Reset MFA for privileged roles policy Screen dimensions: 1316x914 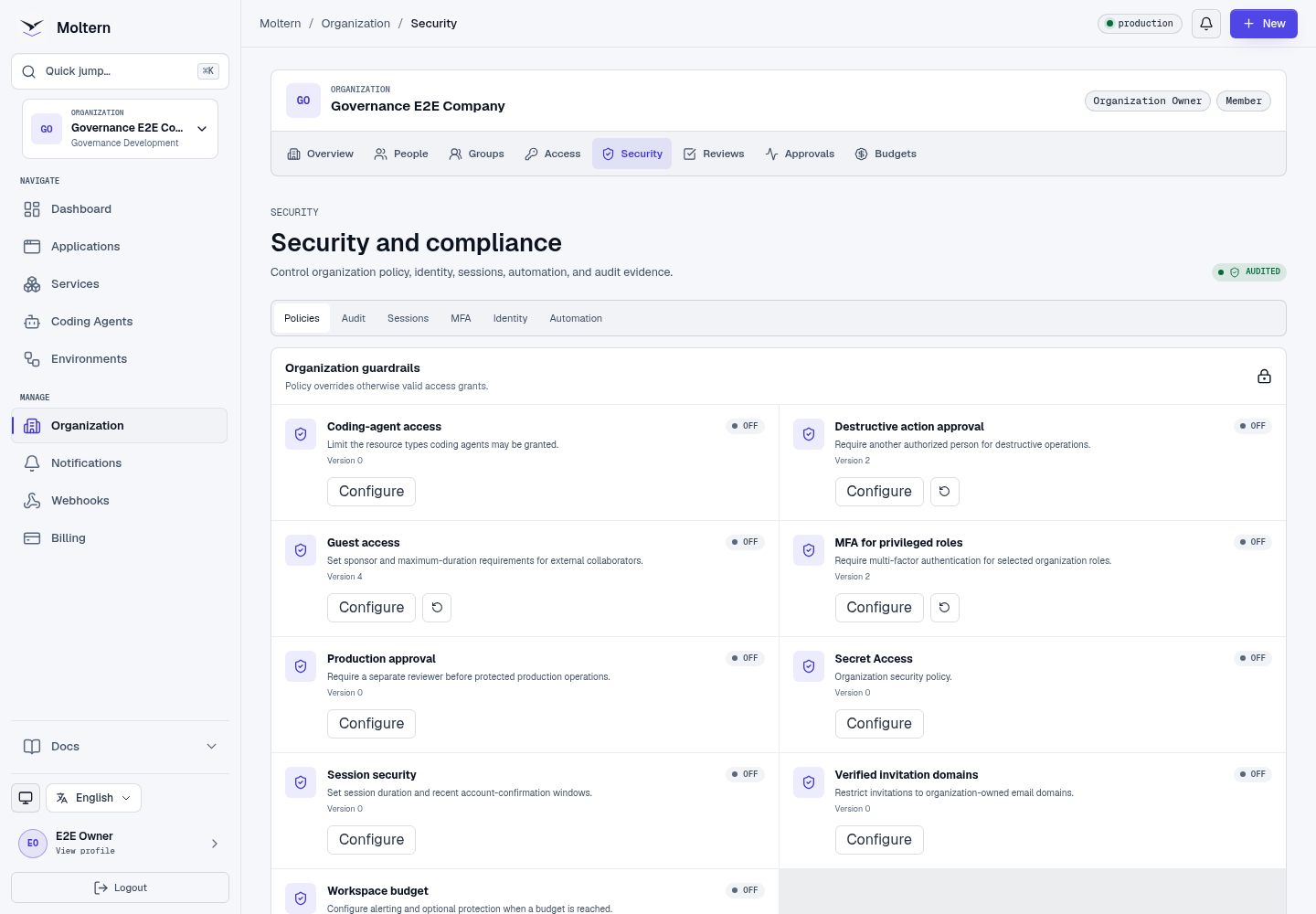point(944,608)
